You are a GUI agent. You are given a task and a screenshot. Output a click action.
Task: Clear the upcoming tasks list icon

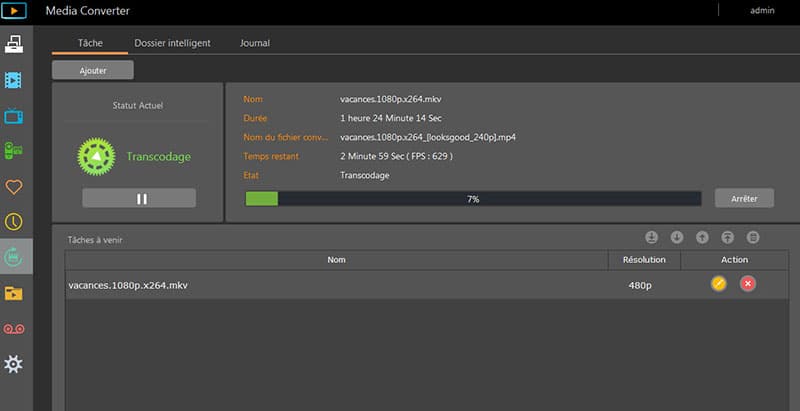(753, 237)
